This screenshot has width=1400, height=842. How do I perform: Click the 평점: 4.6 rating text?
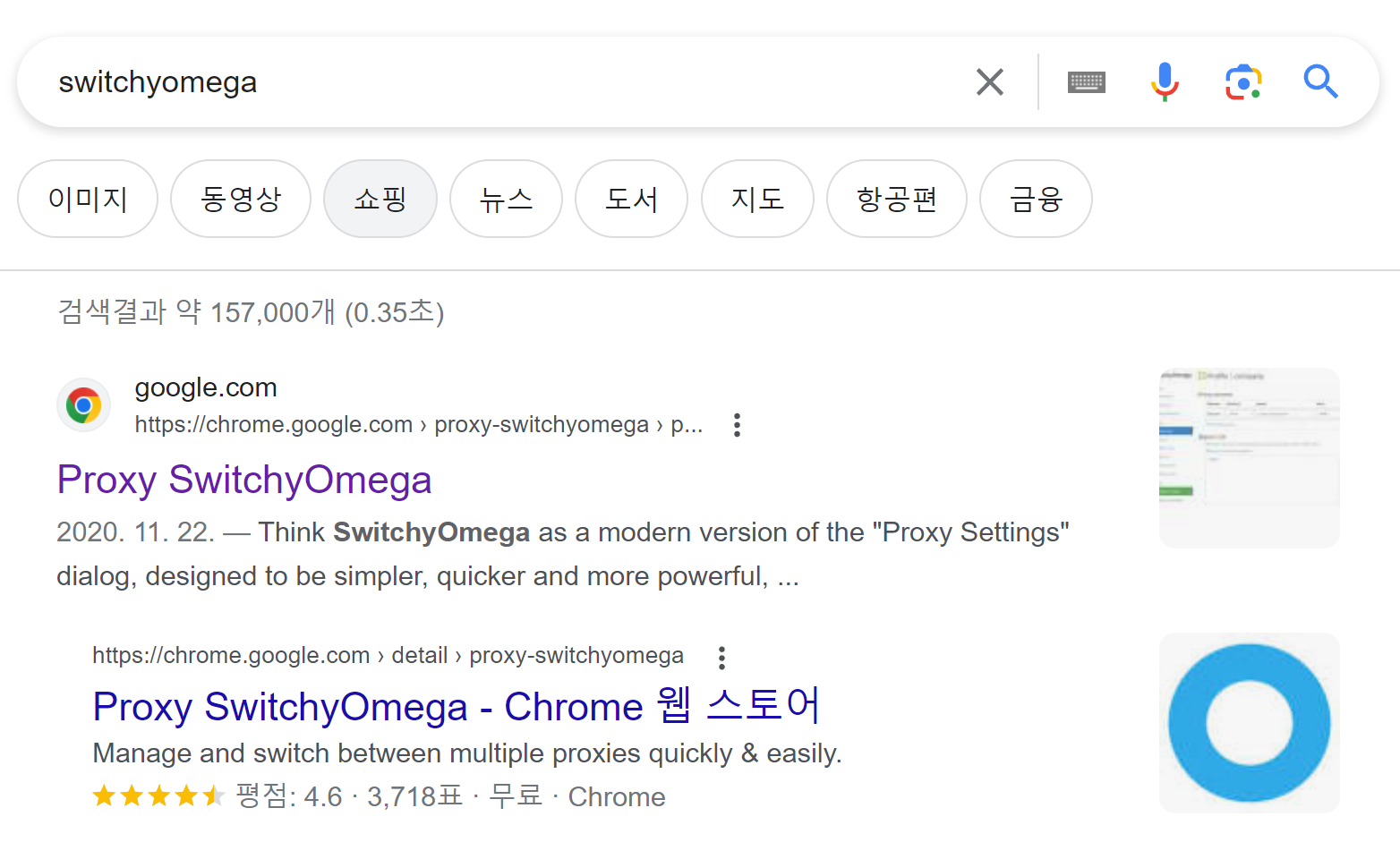click(x=289, y=796)
